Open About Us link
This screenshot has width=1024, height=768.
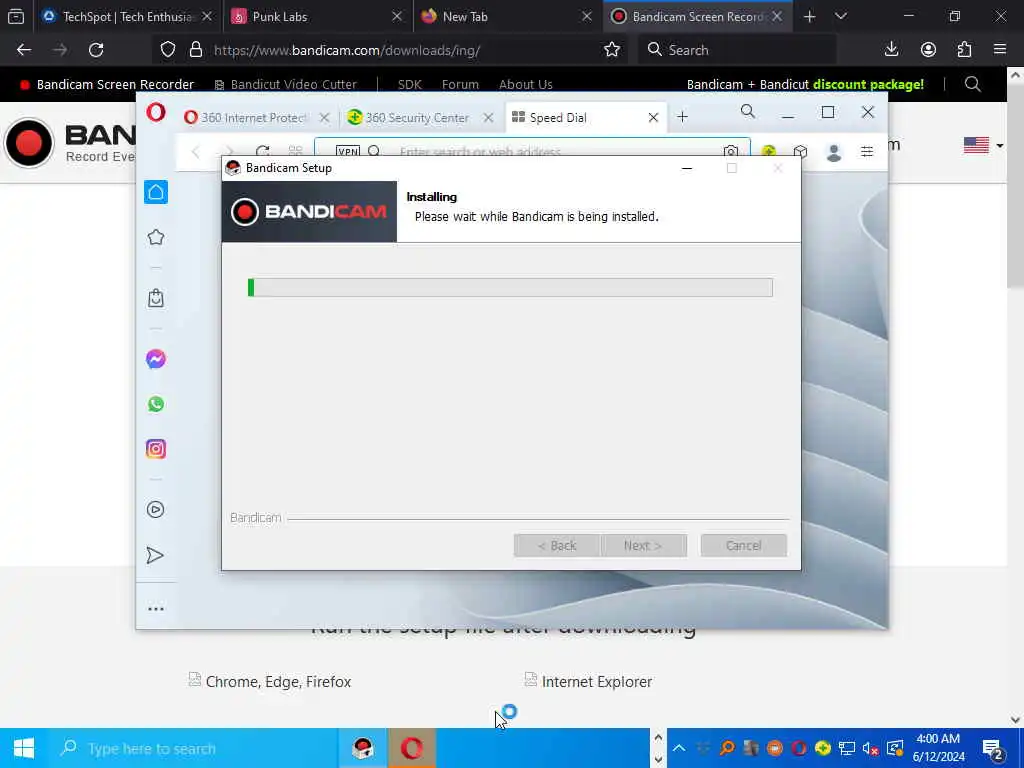pyautogui.click(x=525, y=84)
